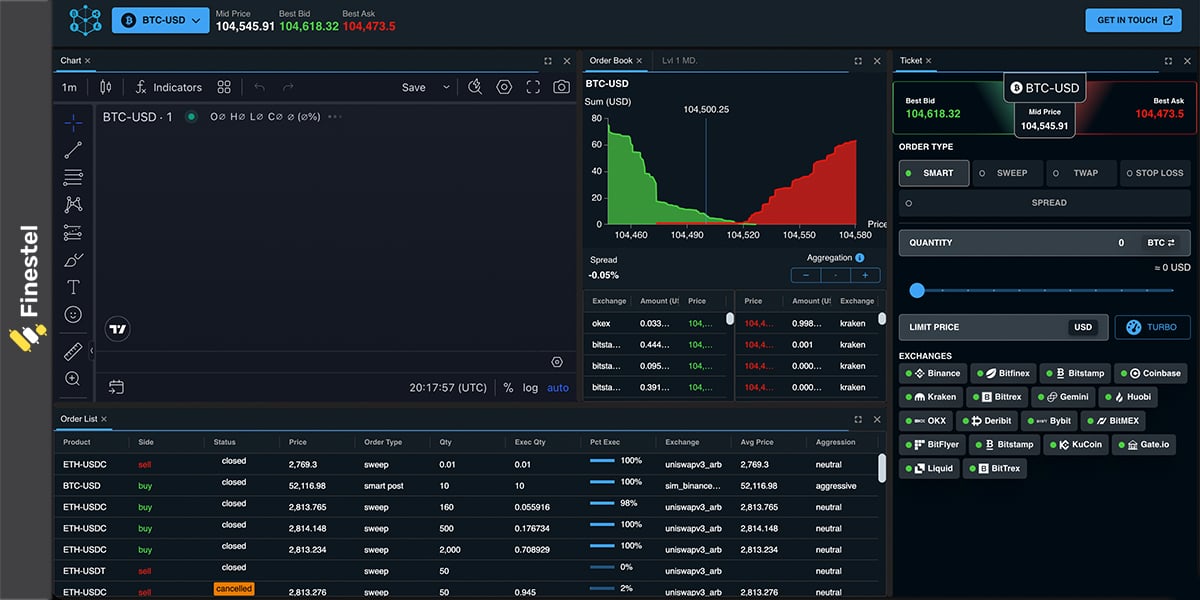Select the measure ruler tool
This screenshot has height=600, width=1200.
pyautogui.click(x=73, y=351)
